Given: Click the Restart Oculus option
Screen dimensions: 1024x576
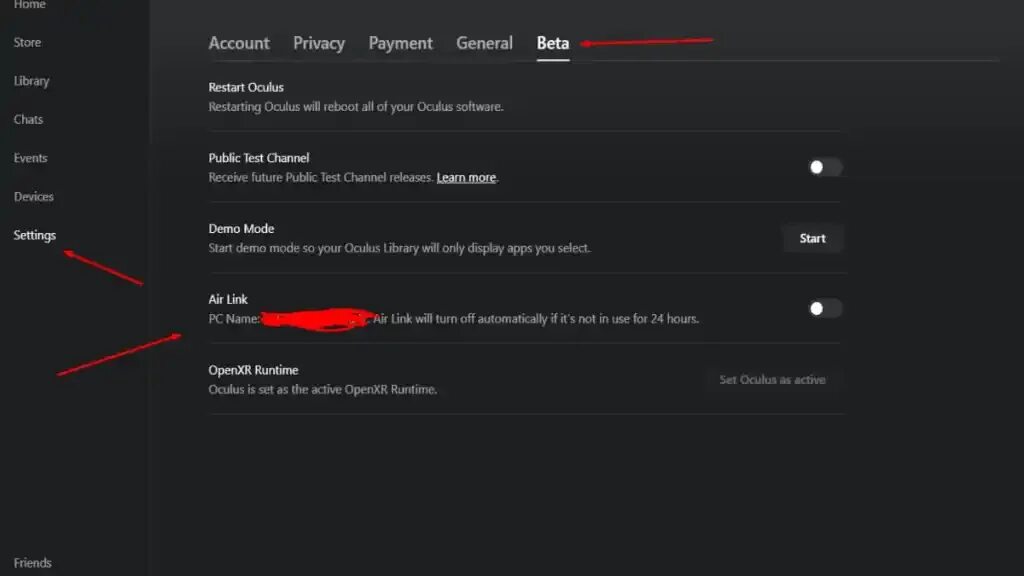Looking at the screenshot, I should point(246,88).
